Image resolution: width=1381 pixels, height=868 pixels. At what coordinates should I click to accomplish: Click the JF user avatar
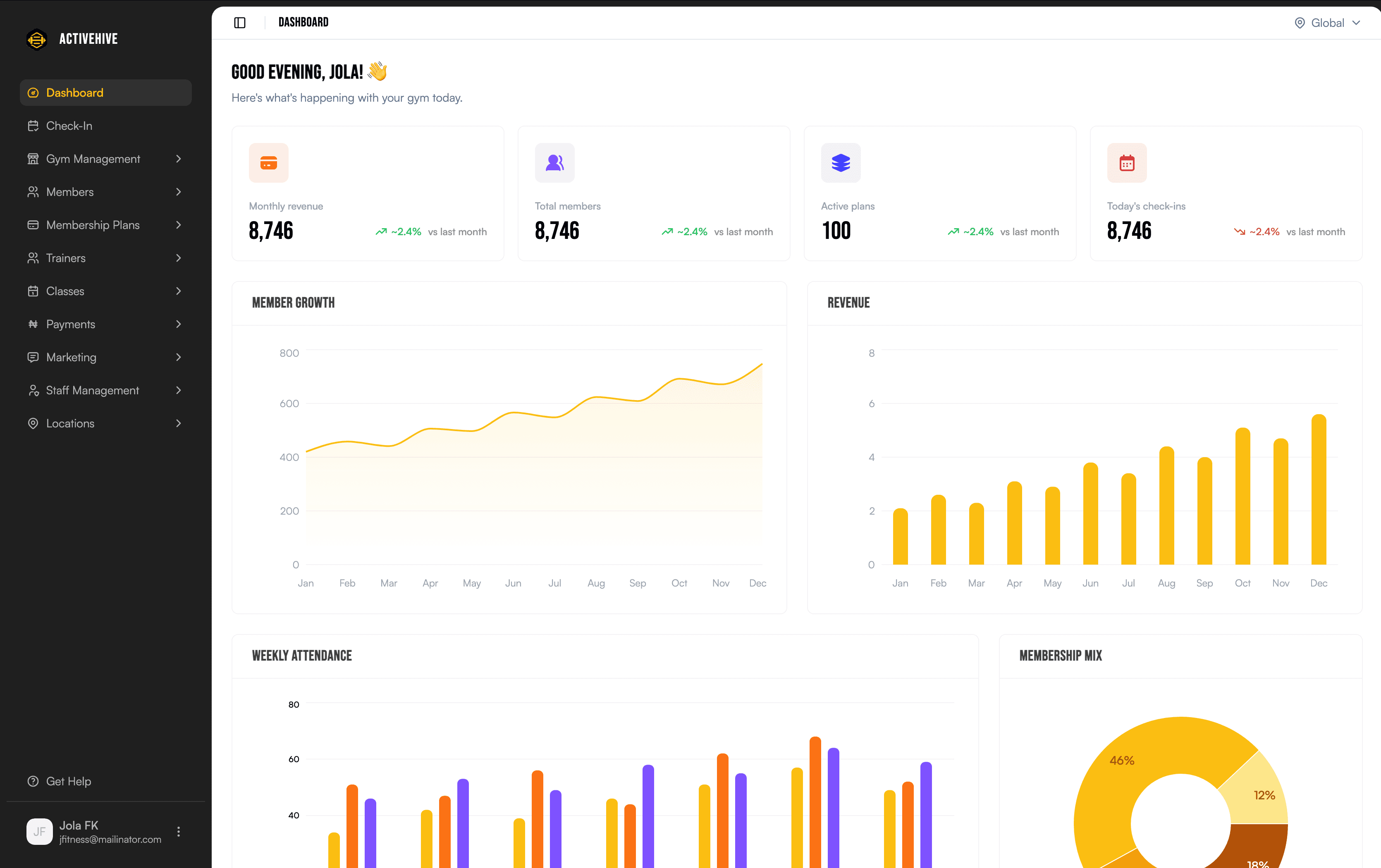[40, 832]
